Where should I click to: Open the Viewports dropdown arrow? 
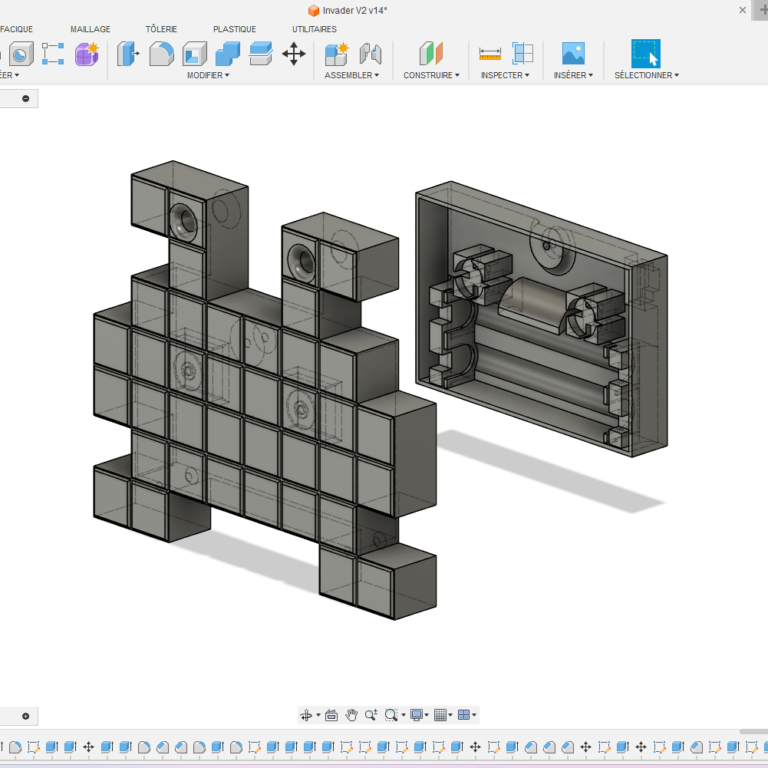(x=474, y=716)
